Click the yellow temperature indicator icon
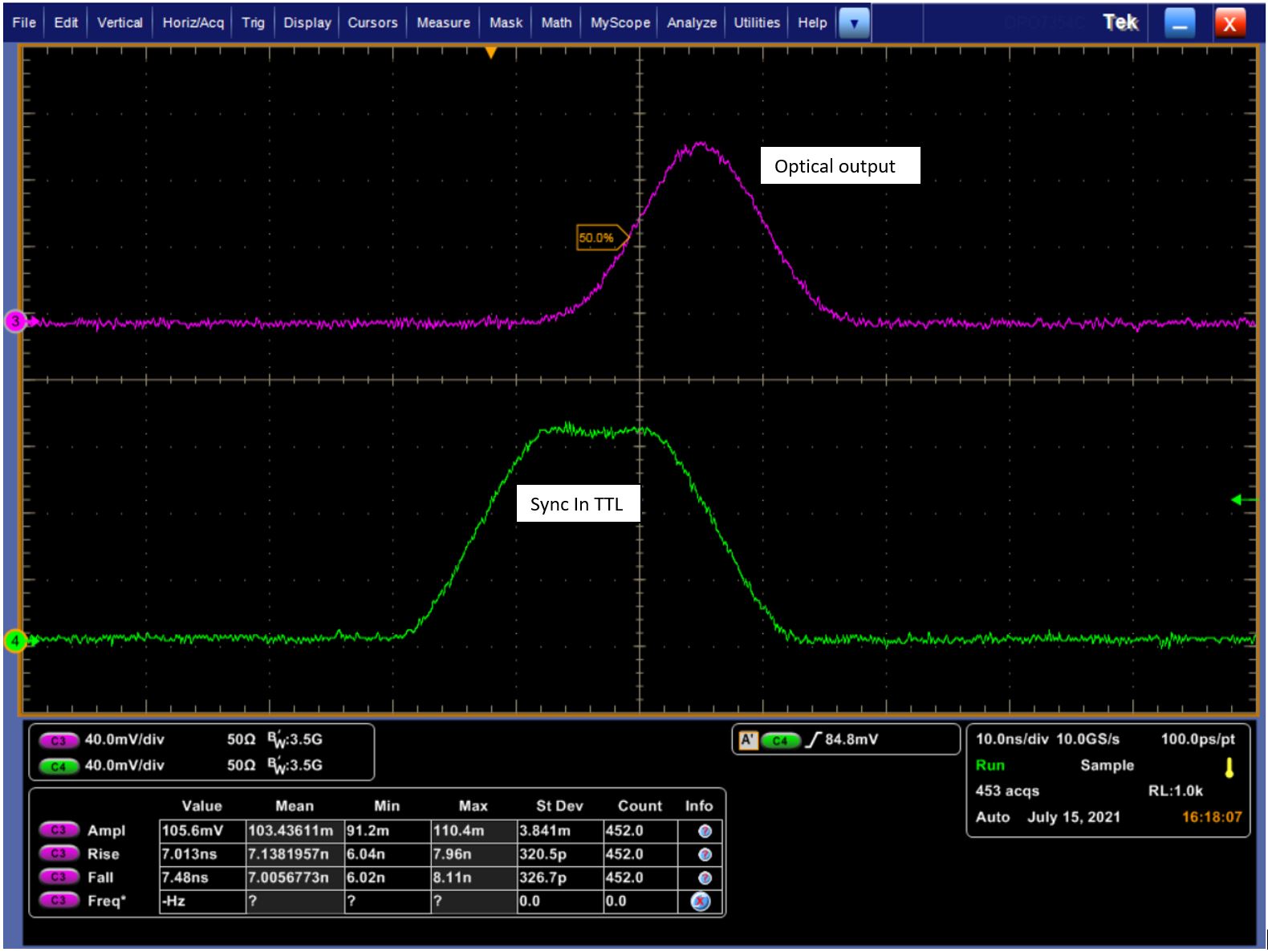This screenshot has width=1268, height=952. click(x=1229, y=768)
